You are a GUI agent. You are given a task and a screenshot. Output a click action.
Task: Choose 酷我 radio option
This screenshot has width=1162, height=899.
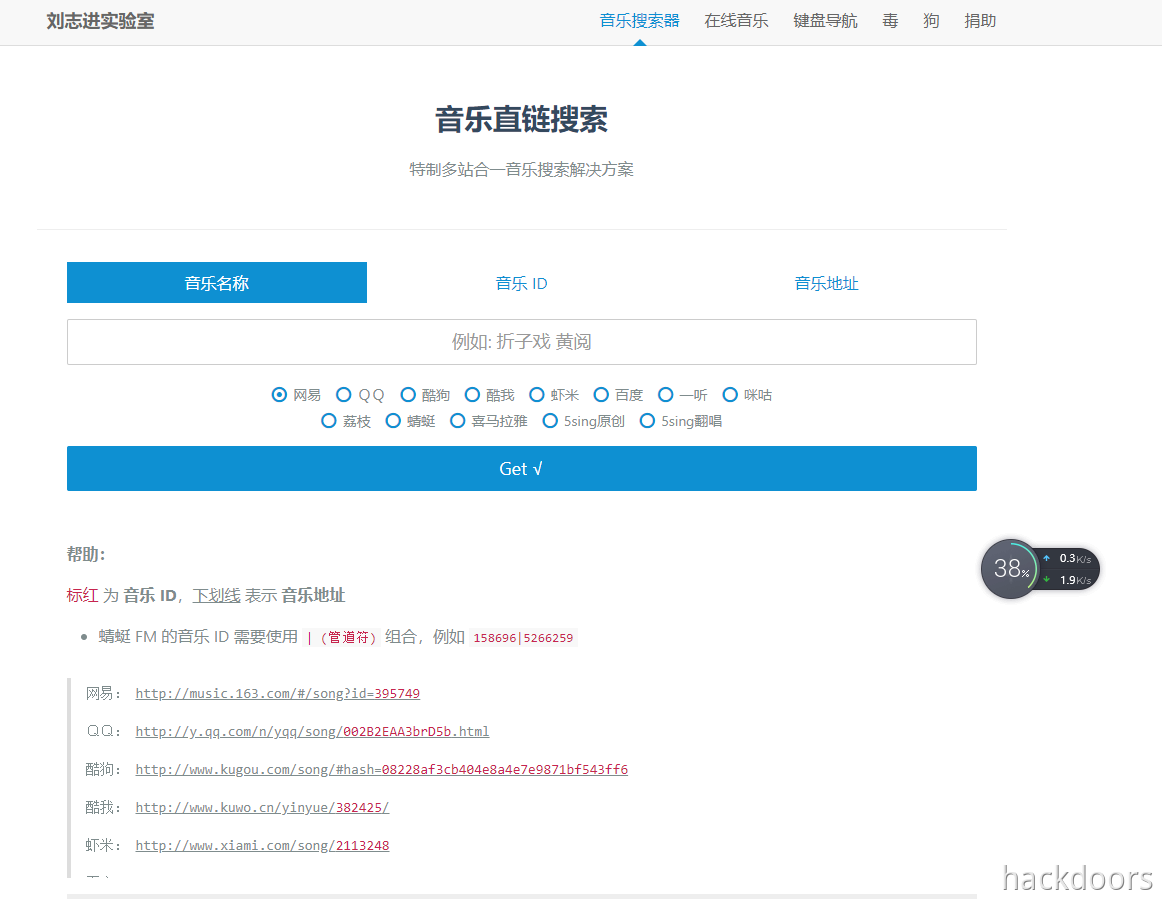click(472, 395)
